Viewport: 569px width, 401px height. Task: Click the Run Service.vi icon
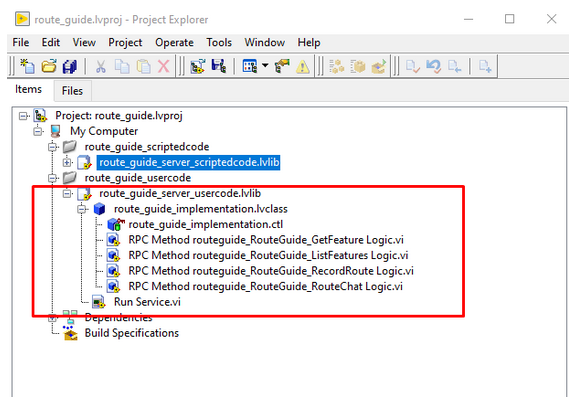[98, 302]
